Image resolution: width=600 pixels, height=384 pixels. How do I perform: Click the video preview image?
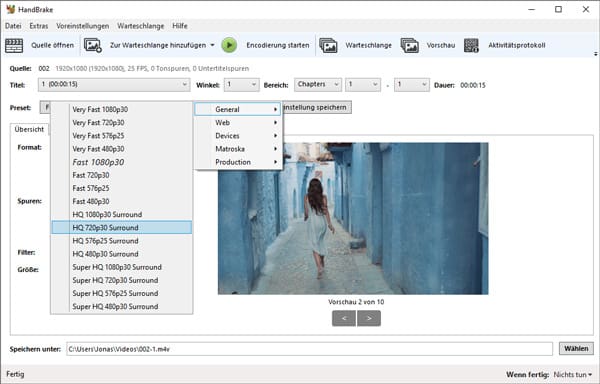click(353, 218)
